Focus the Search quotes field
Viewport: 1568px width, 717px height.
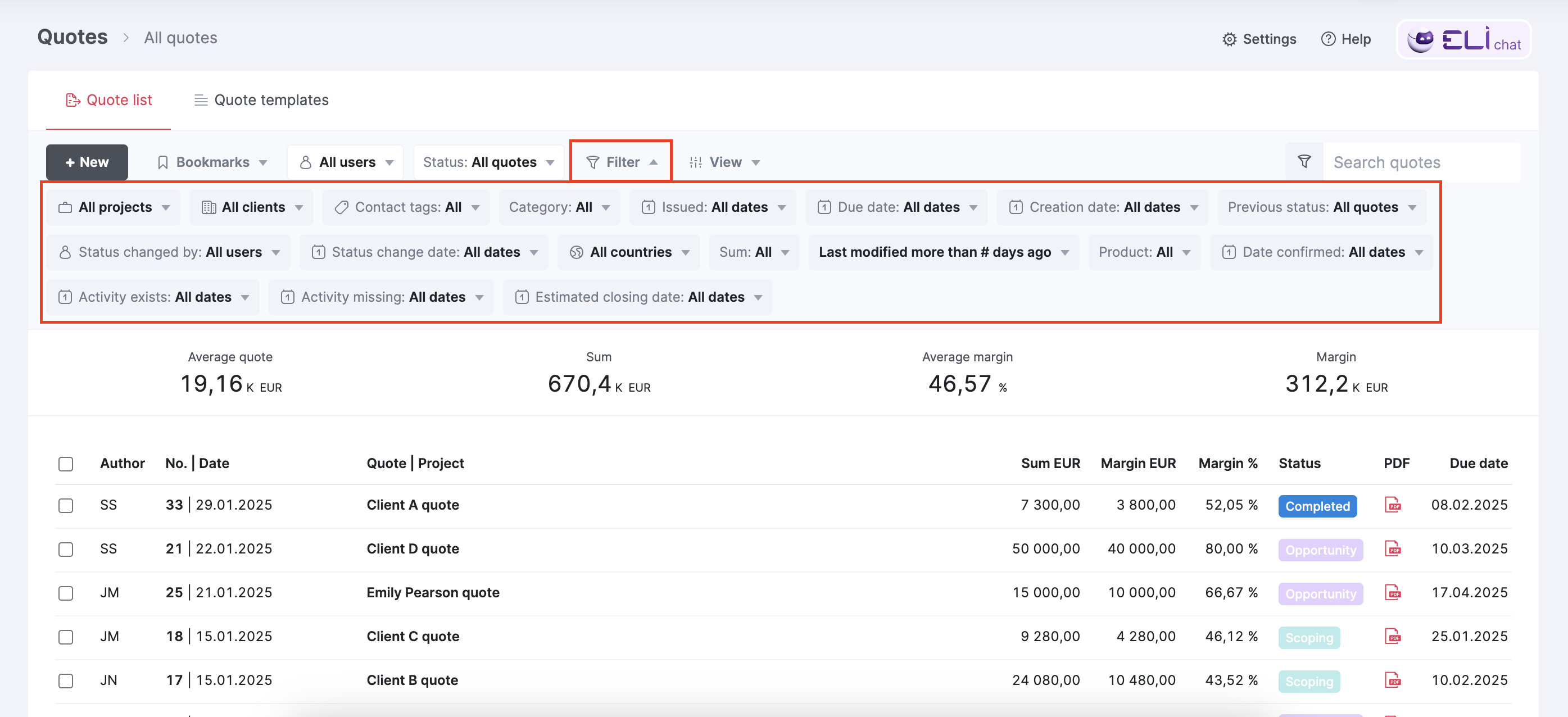1421,162
